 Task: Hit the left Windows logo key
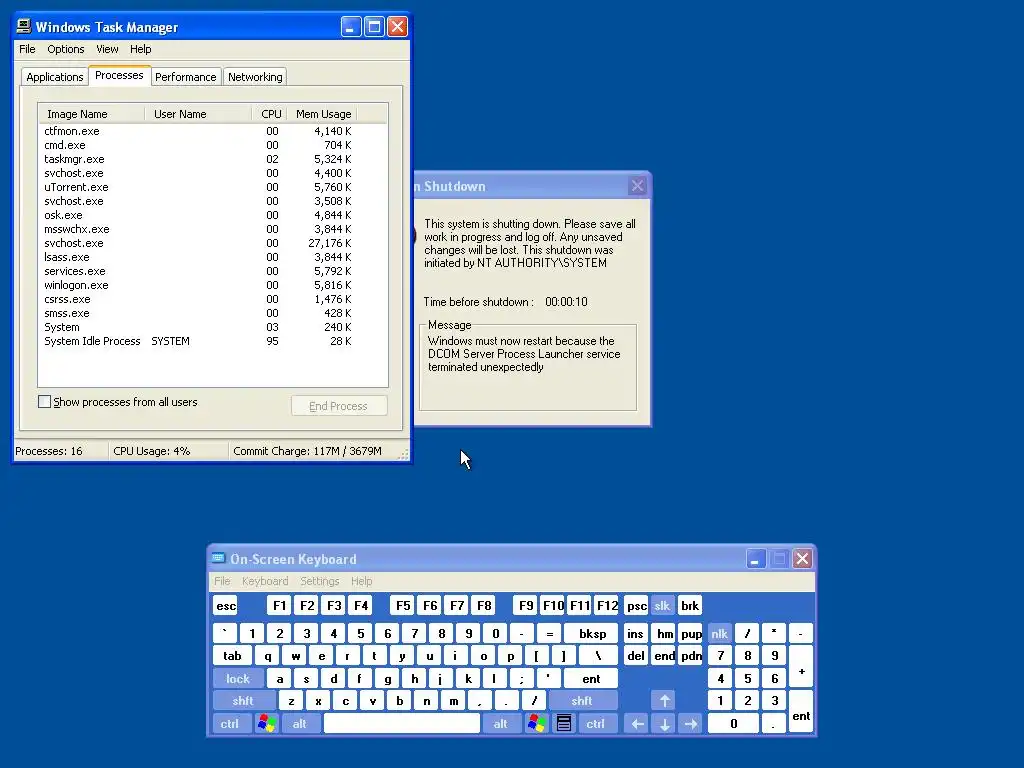tap(266, 723)
